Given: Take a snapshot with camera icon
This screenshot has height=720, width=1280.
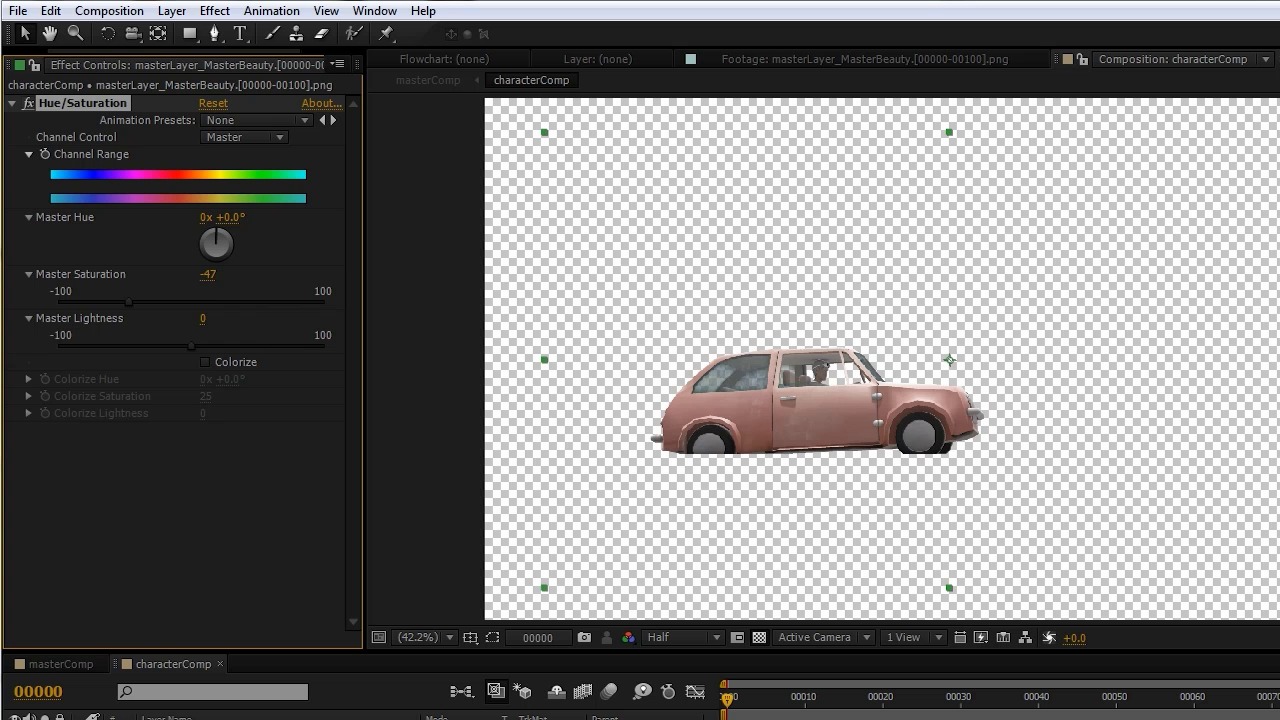Looking at the screenshot, I should pyautogui.click(x=584, y=637).
